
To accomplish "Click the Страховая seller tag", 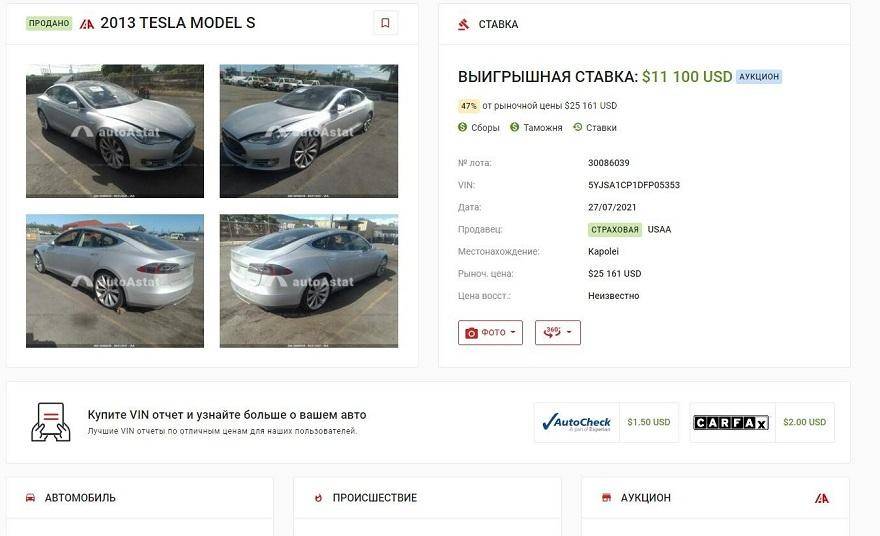I will [614, 229].
